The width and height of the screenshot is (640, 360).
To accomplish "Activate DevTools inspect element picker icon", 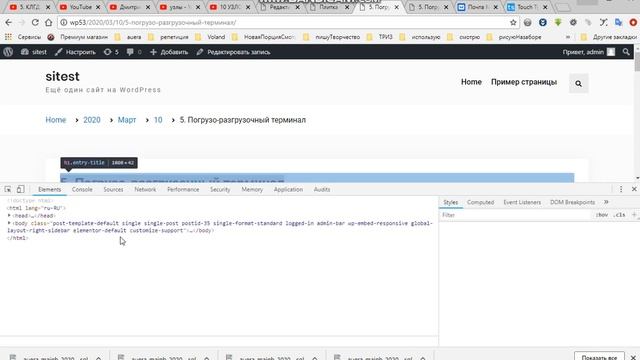I will pos(8,189).
